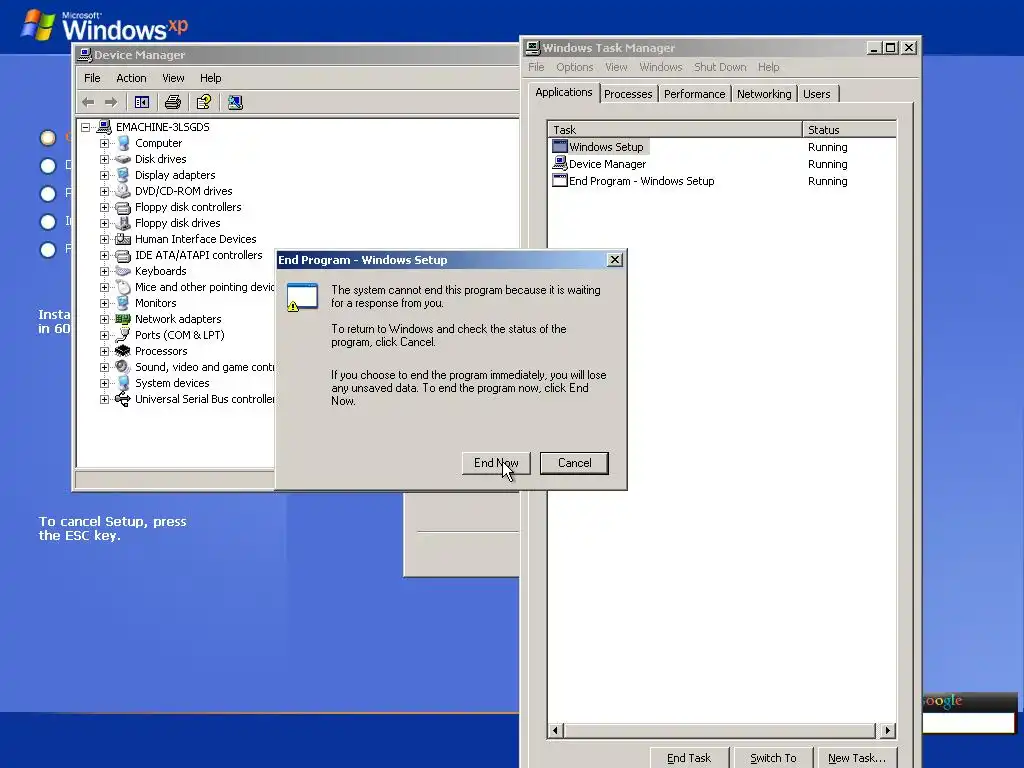The width and height of the screenshot is (1024, 768).
Task: Open the Users tab in Task Manager
Action: [817, 94]
